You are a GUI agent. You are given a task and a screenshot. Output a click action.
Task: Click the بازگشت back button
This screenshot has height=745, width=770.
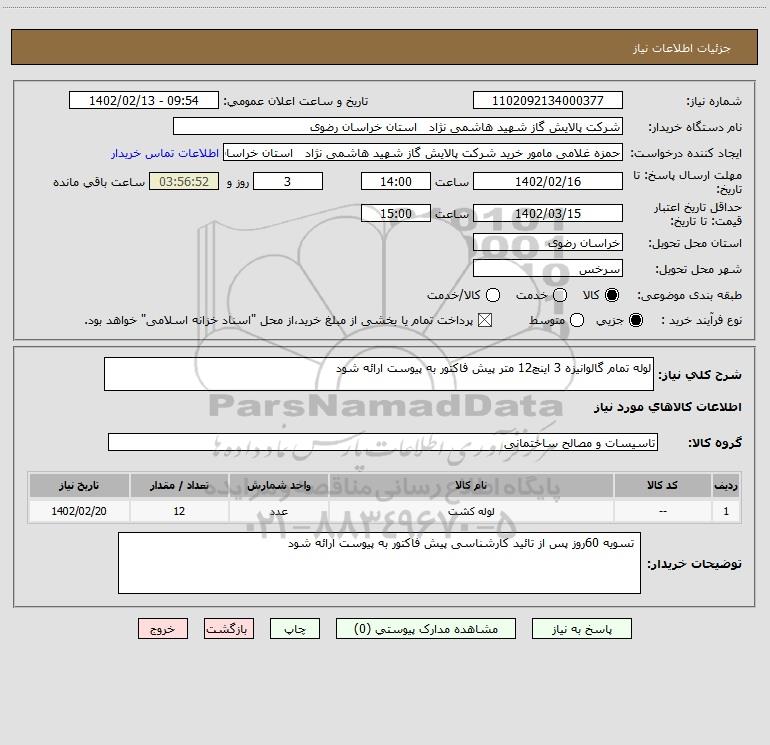229,629
